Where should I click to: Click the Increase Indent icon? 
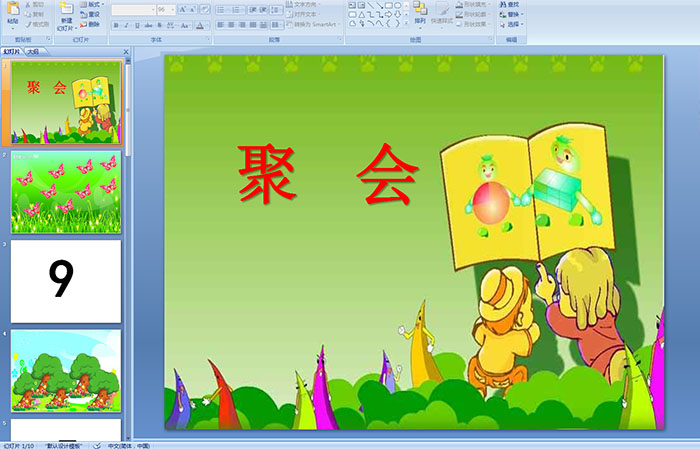[263, 9]
